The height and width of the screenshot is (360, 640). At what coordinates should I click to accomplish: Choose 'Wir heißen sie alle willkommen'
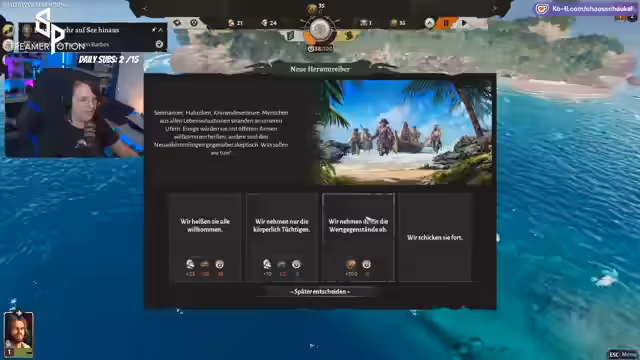click(205, 237)
